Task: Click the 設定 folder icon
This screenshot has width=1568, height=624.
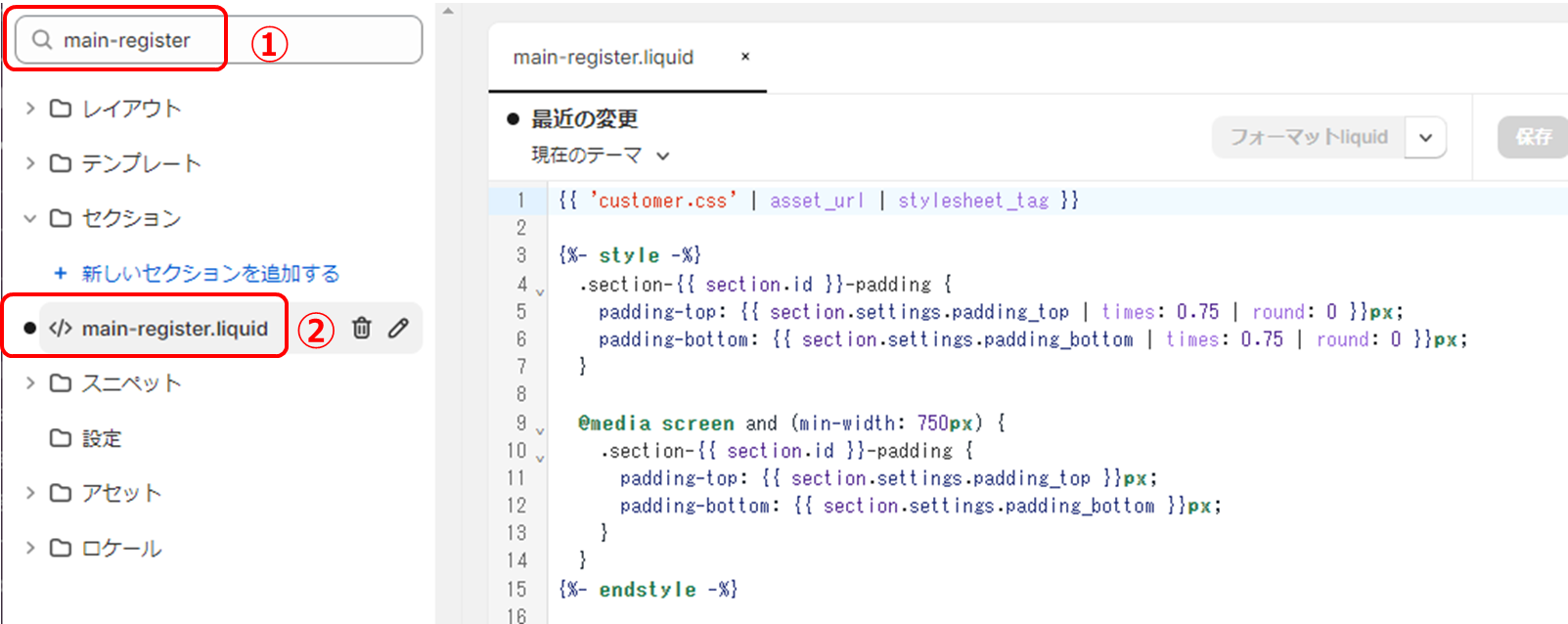Action: click(61, 437)
